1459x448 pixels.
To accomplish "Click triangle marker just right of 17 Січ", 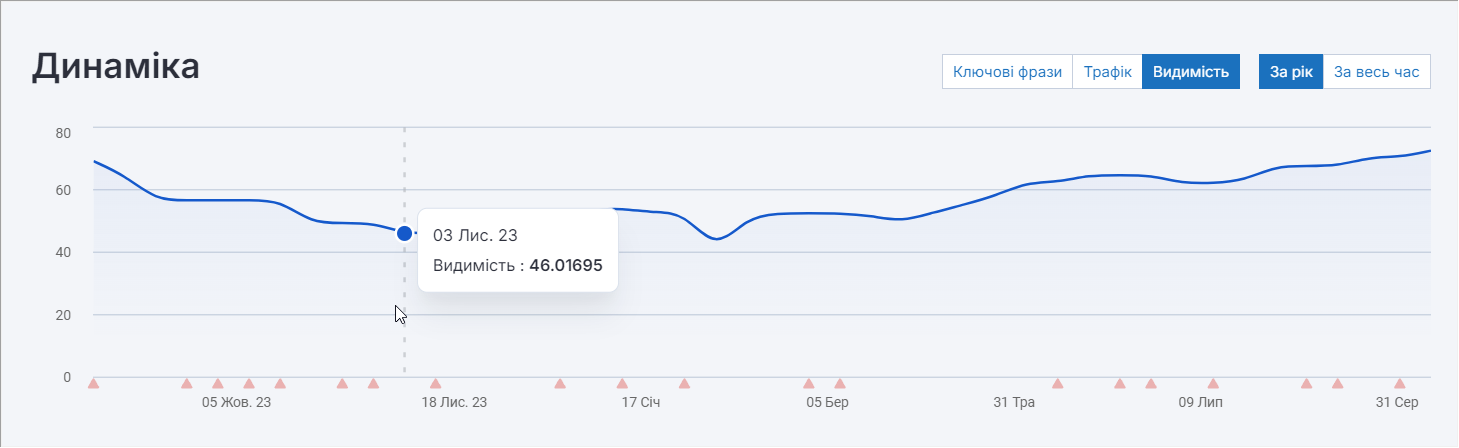I will 684,383.
